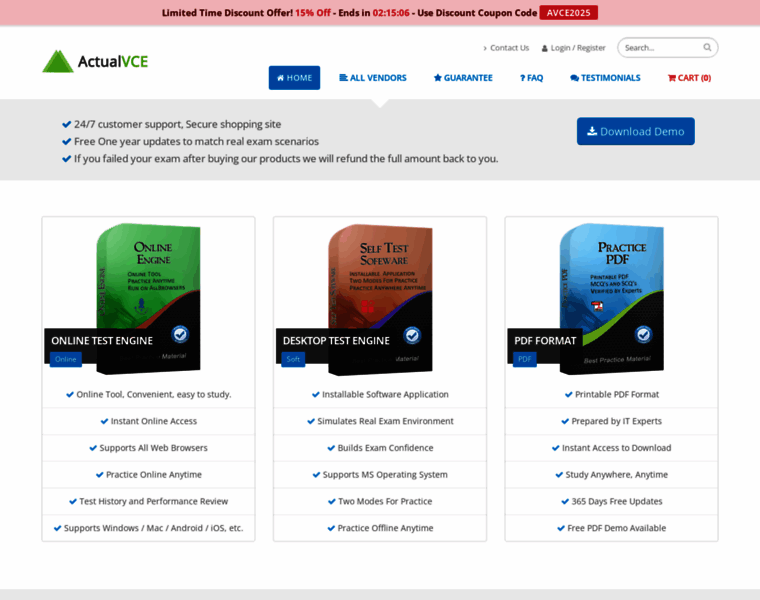Click 'Supports MS Operating System' row

click(x=380, y=474)
